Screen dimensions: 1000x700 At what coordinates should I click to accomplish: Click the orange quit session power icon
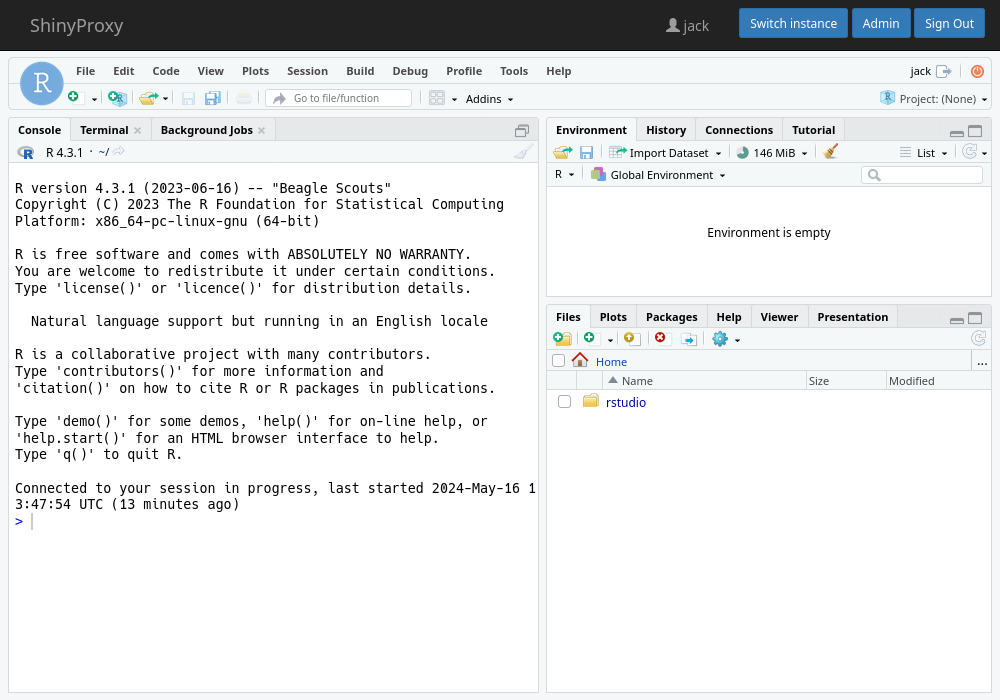tap(977, 71)
